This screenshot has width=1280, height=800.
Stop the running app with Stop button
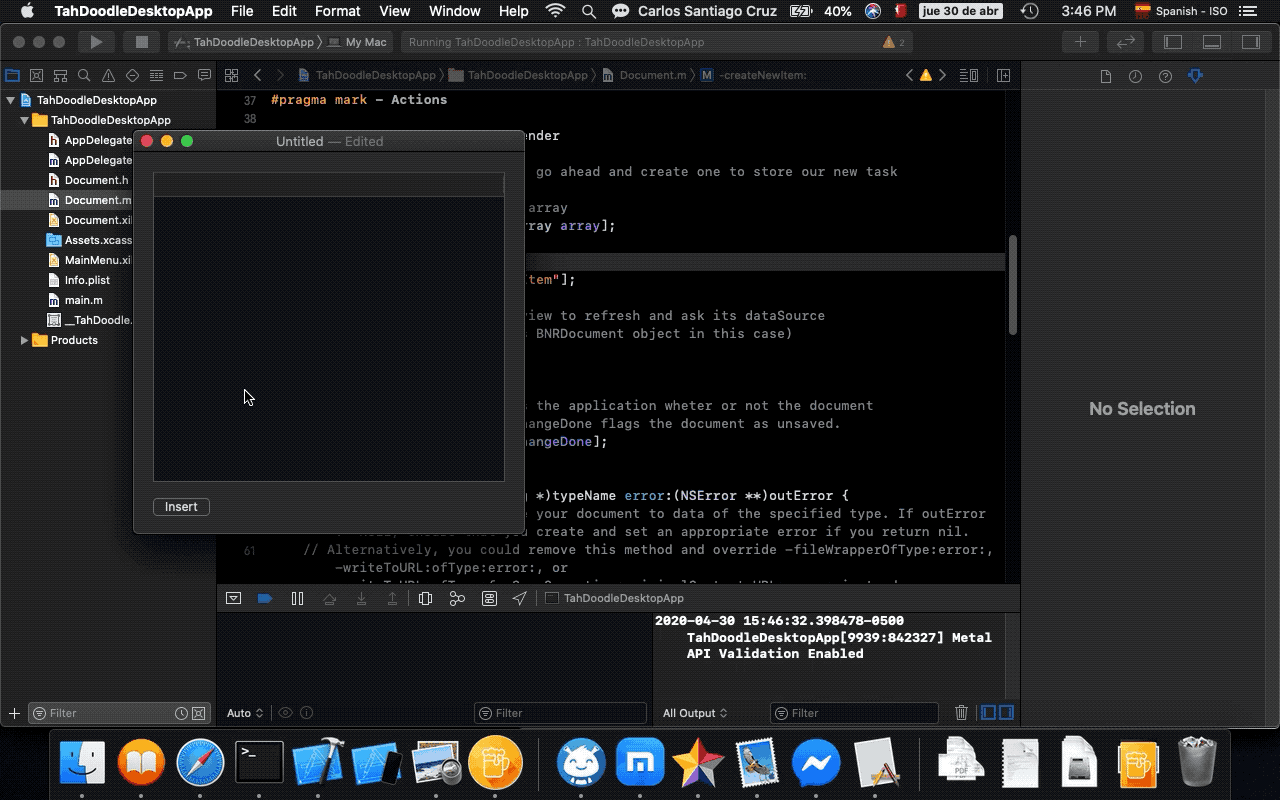142,42
